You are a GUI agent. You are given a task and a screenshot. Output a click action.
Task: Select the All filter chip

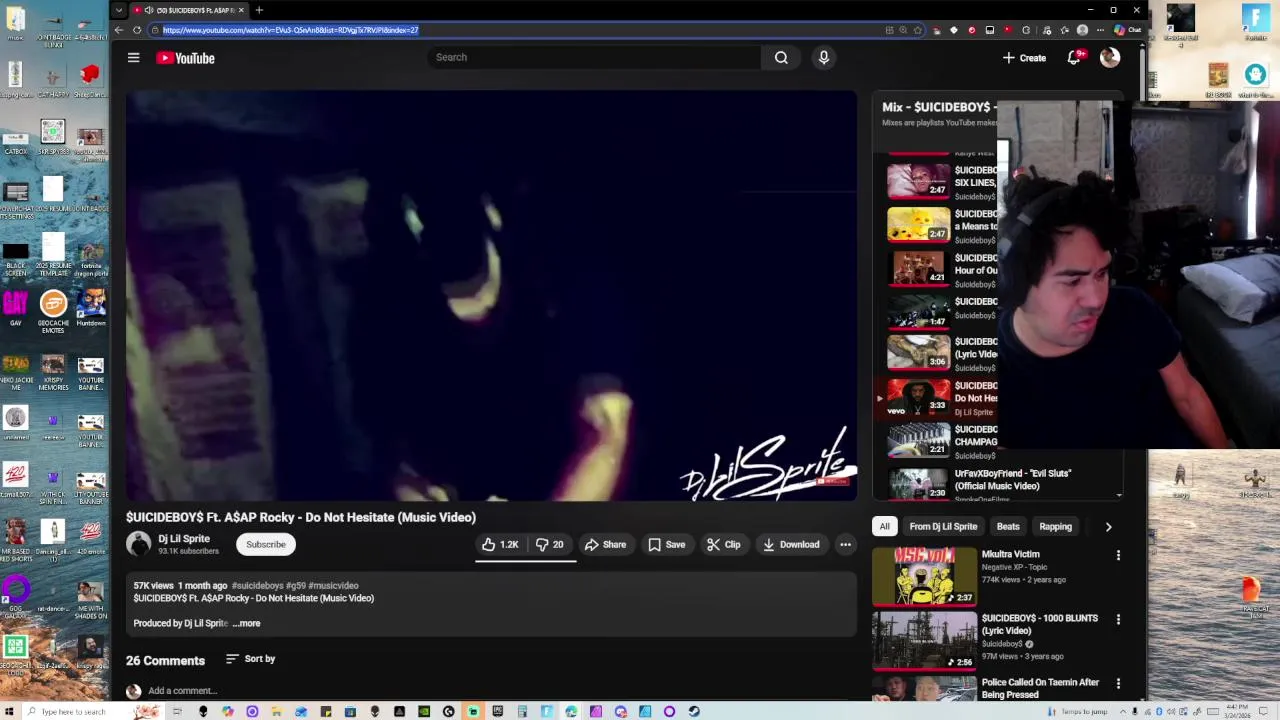point(884,526)
